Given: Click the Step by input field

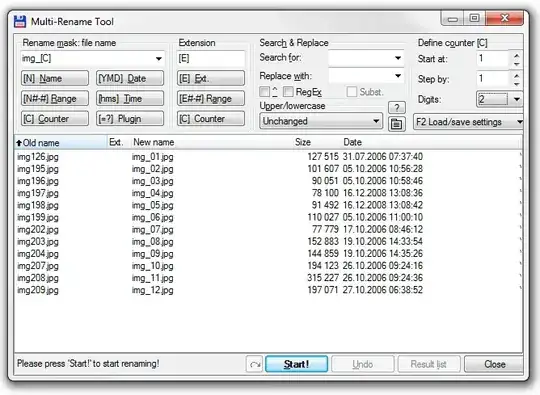Looking at the screenshot, I should point(493,79).
